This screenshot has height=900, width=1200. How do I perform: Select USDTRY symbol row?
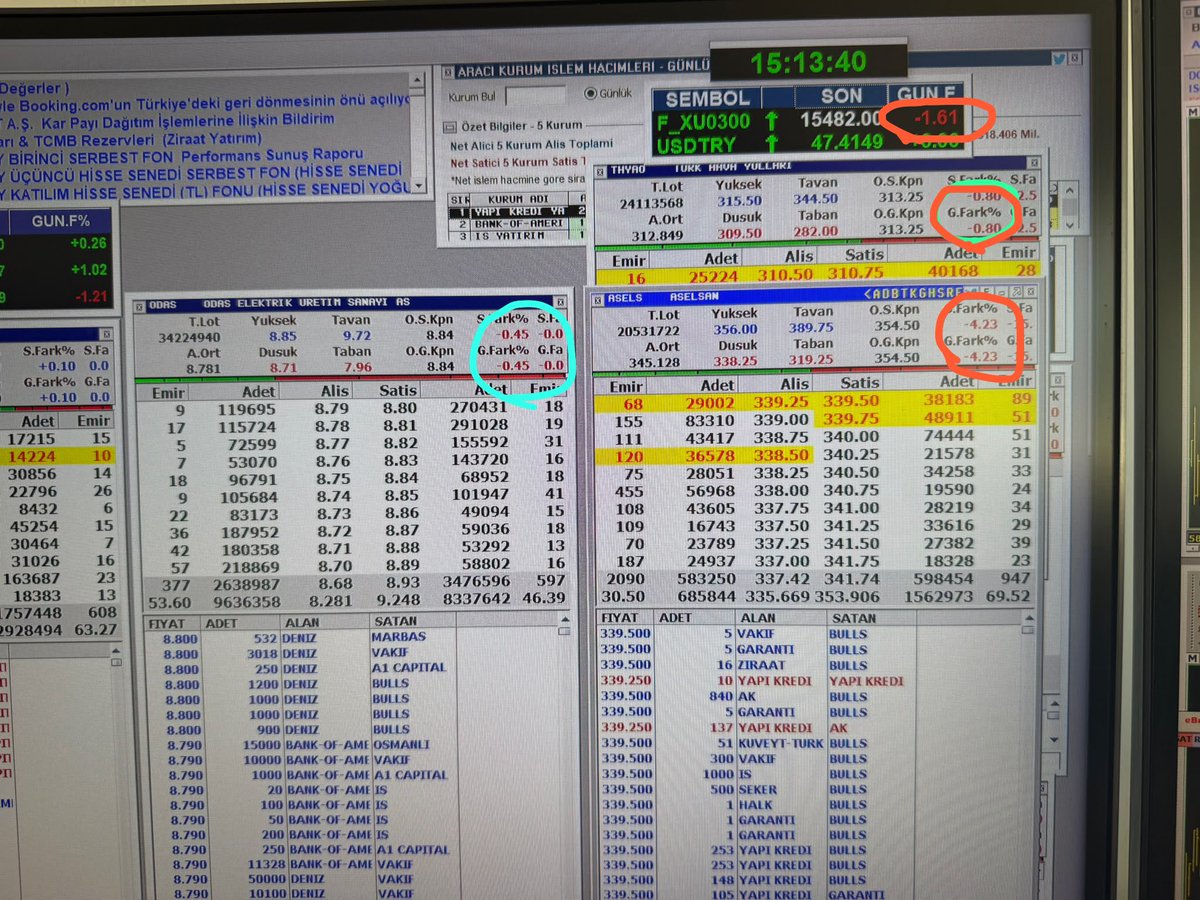click(808, 143)
